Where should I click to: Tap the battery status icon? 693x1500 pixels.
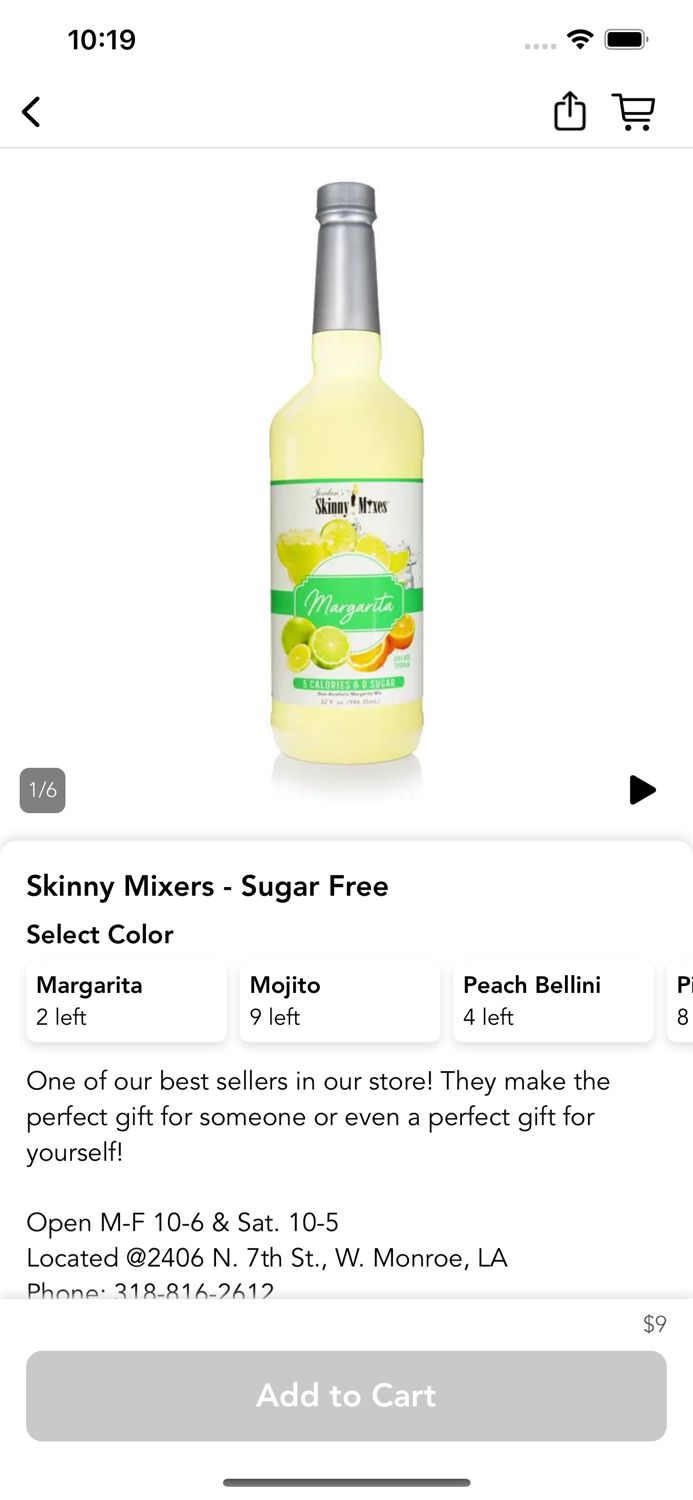click(x=627, y=39)
